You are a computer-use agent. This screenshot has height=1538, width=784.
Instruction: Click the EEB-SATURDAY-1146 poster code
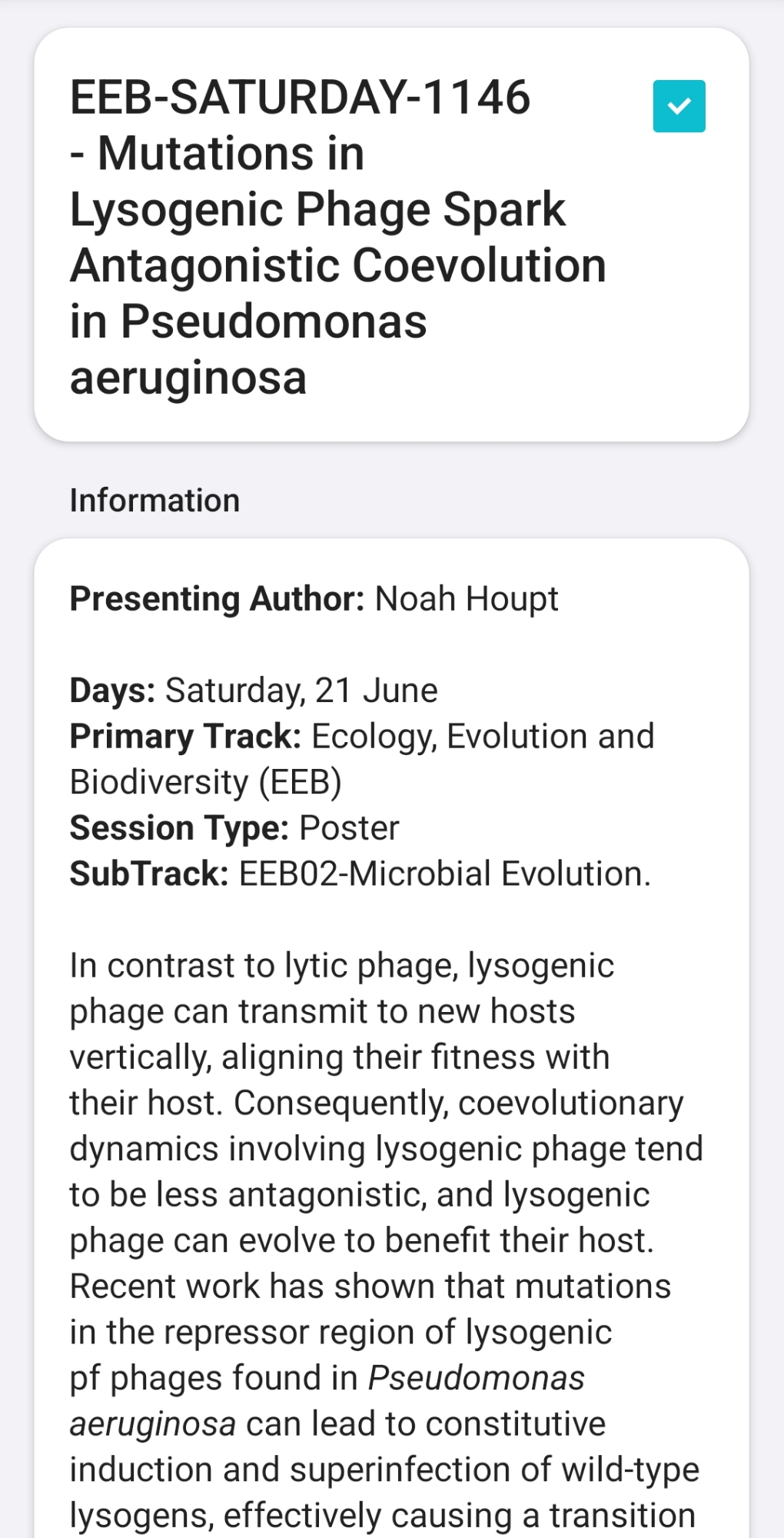[300, 98]
